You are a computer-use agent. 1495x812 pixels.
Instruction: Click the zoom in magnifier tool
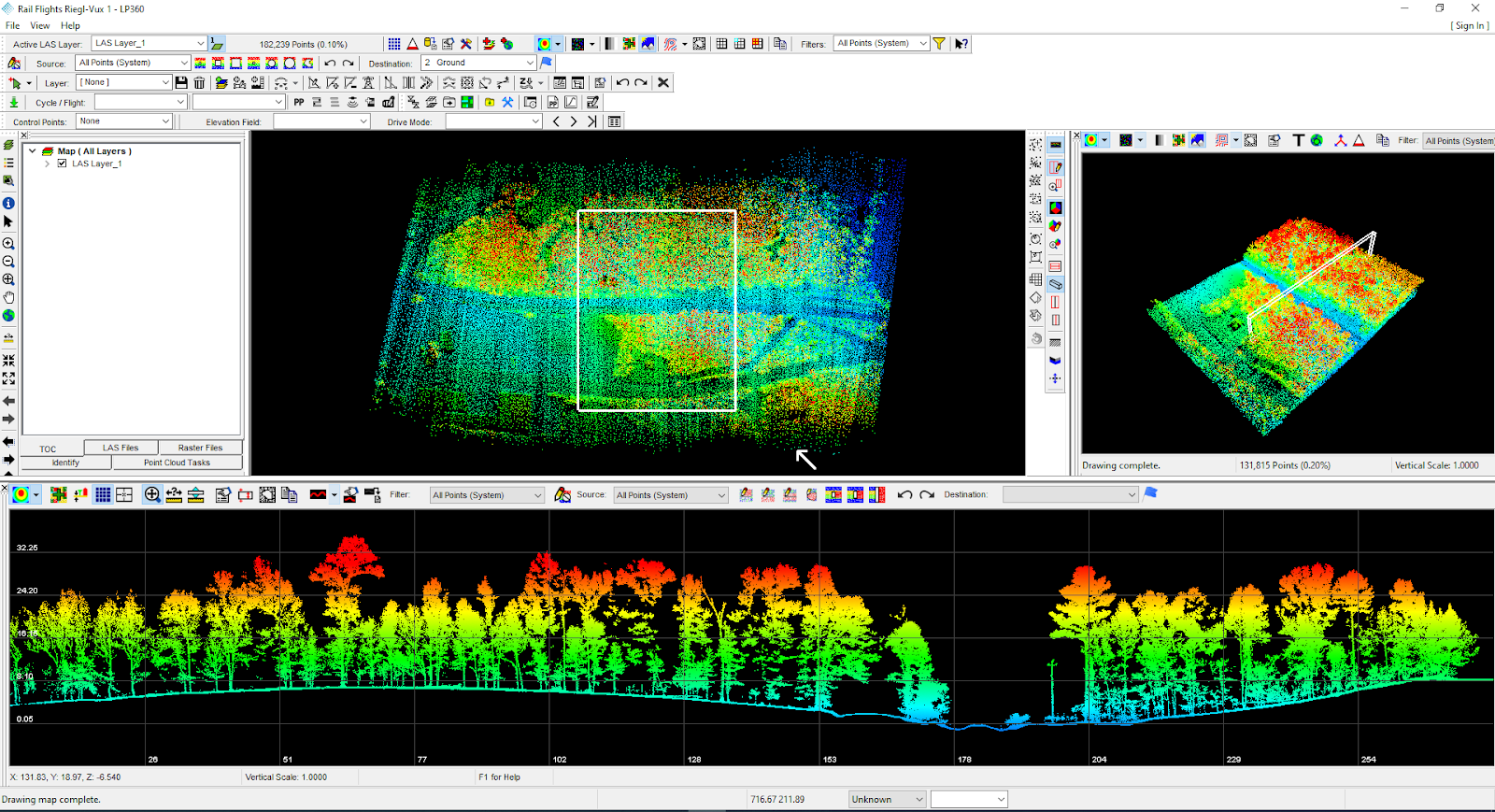8,243
